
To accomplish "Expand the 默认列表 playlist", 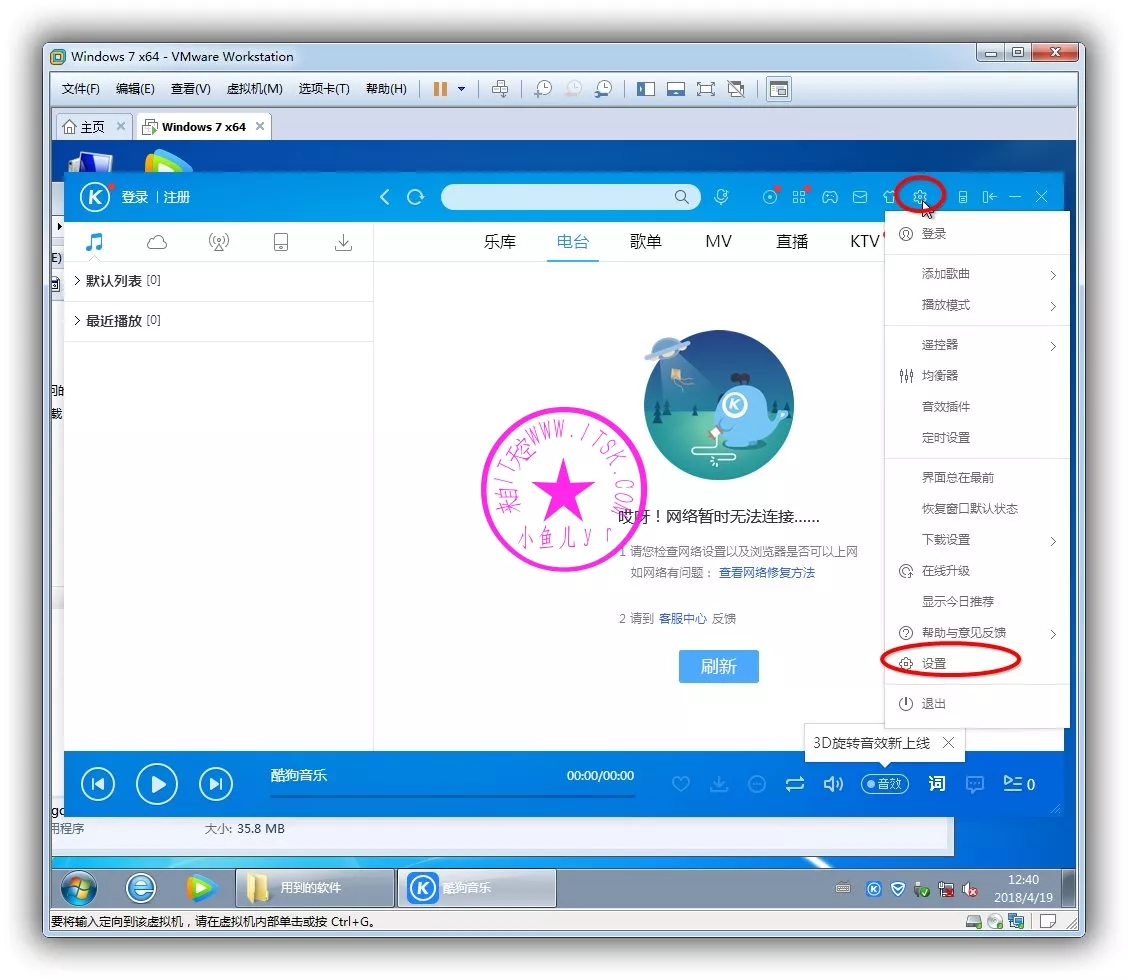I will click(116, 281).
